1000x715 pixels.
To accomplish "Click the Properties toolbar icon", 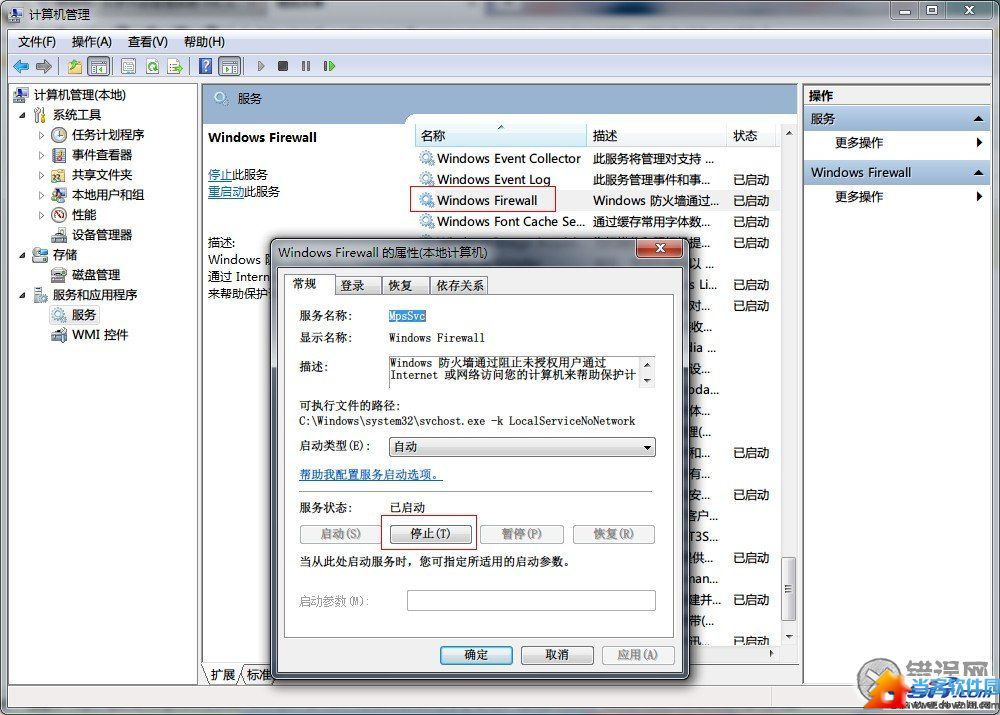I will click(x=128, y=66).
